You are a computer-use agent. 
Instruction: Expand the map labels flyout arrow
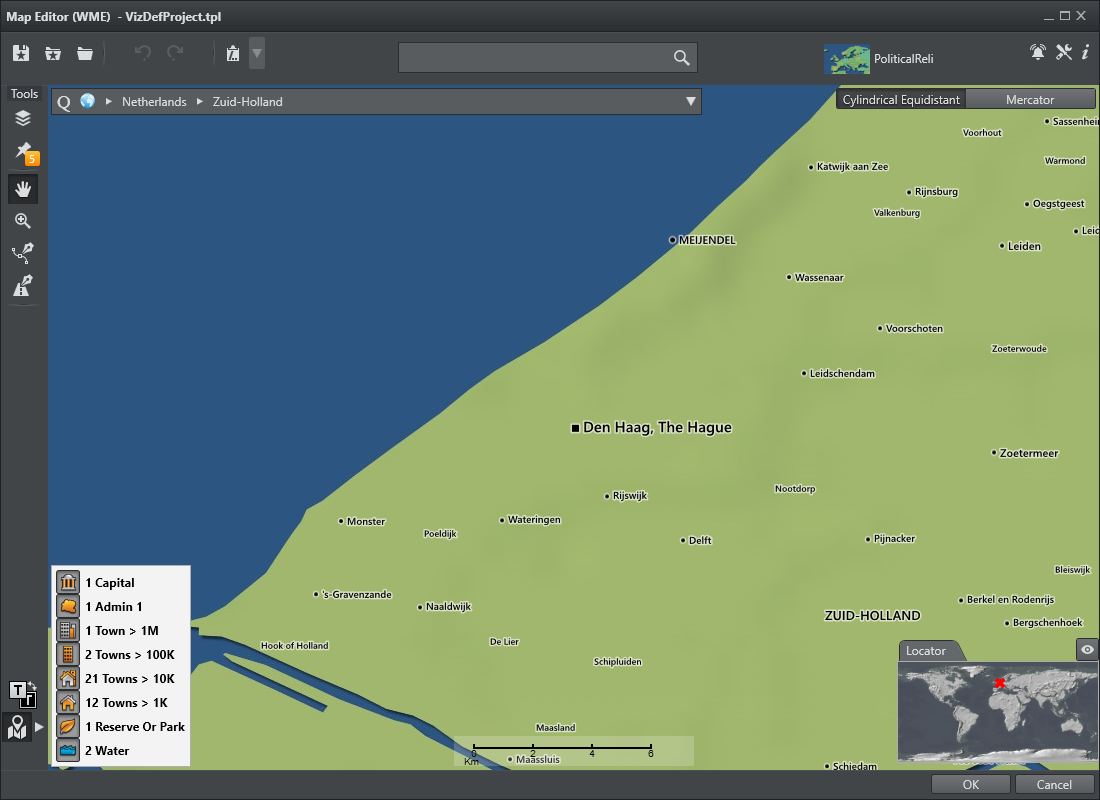click(x=40, y=727)
